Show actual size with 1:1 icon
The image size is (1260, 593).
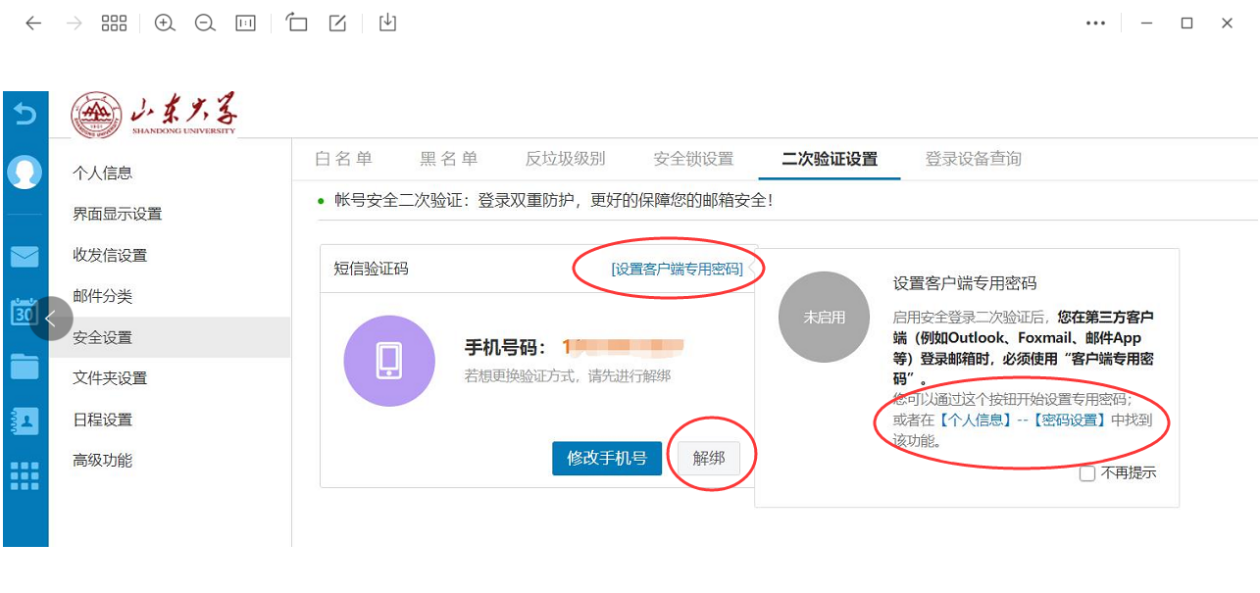[x=246, y=23]
